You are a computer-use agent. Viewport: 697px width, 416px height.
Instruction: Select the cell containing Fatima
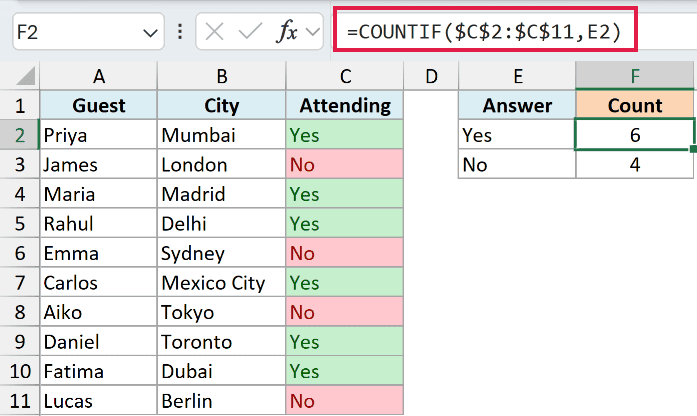pos(99,371)
